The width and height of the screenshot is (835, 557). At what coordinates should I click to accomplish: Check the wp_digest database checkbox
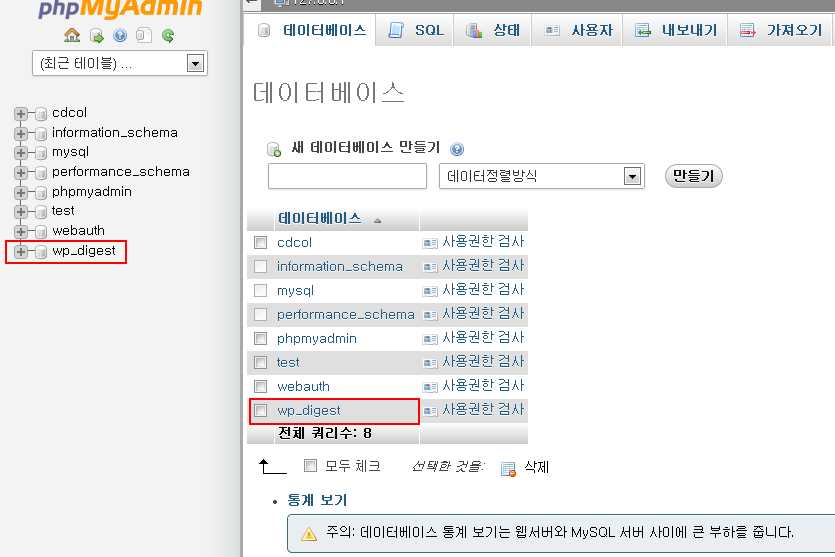pyautogui.click(x=261, y=410)
